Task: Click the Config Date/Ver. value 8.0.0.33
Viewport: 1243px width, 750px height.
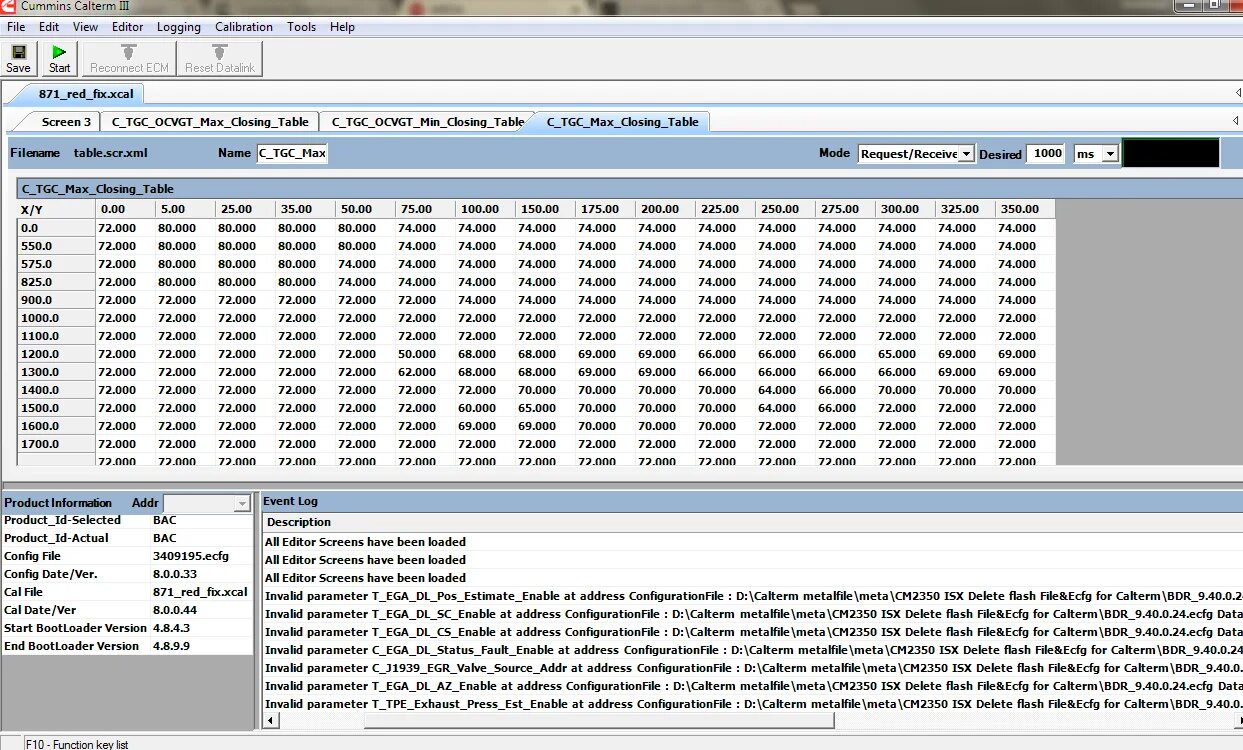Action: click(x=175, y=574)
